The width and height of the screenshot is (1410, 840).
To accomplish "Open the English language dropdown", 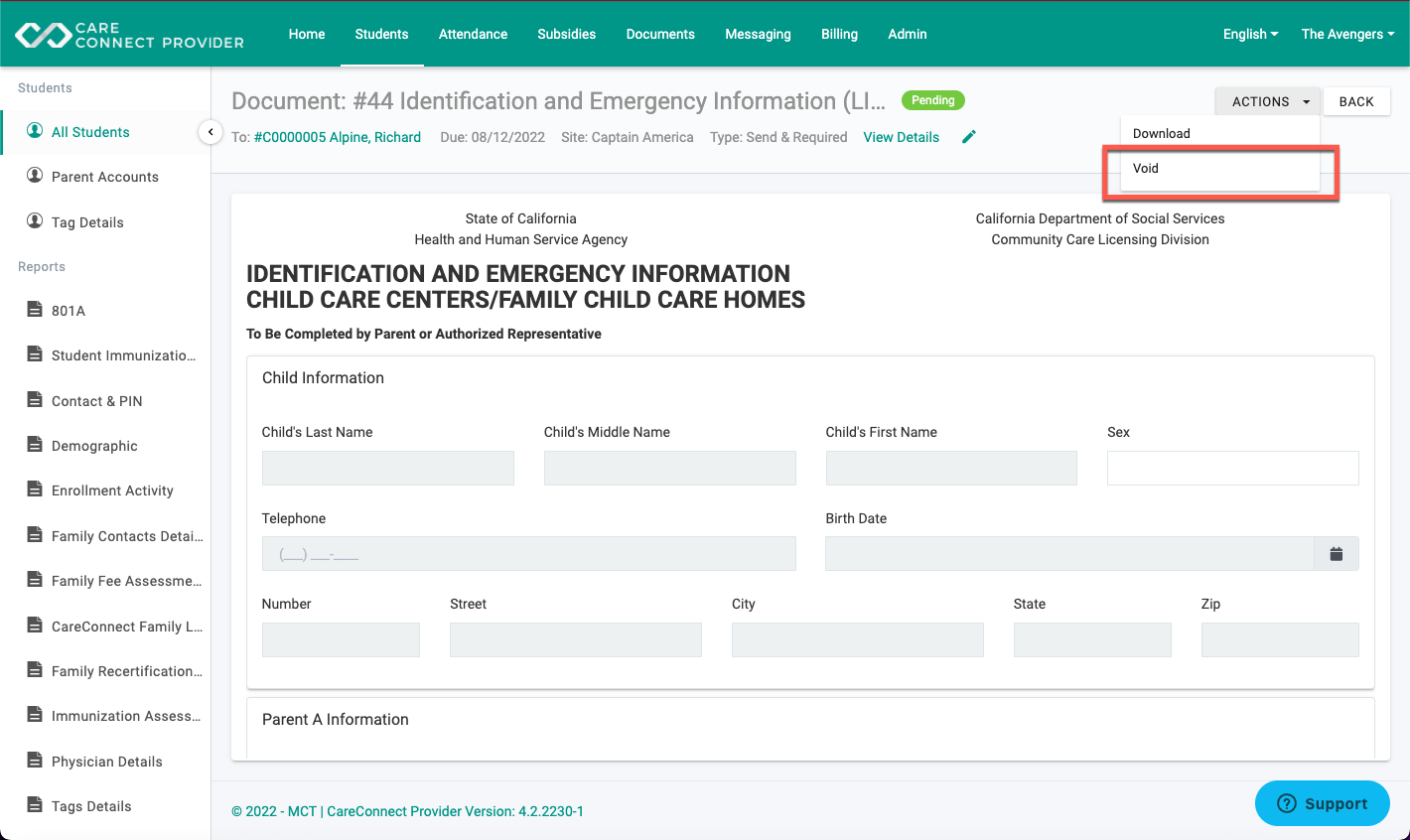I will pyautogui.click(x=1250, y=34).
